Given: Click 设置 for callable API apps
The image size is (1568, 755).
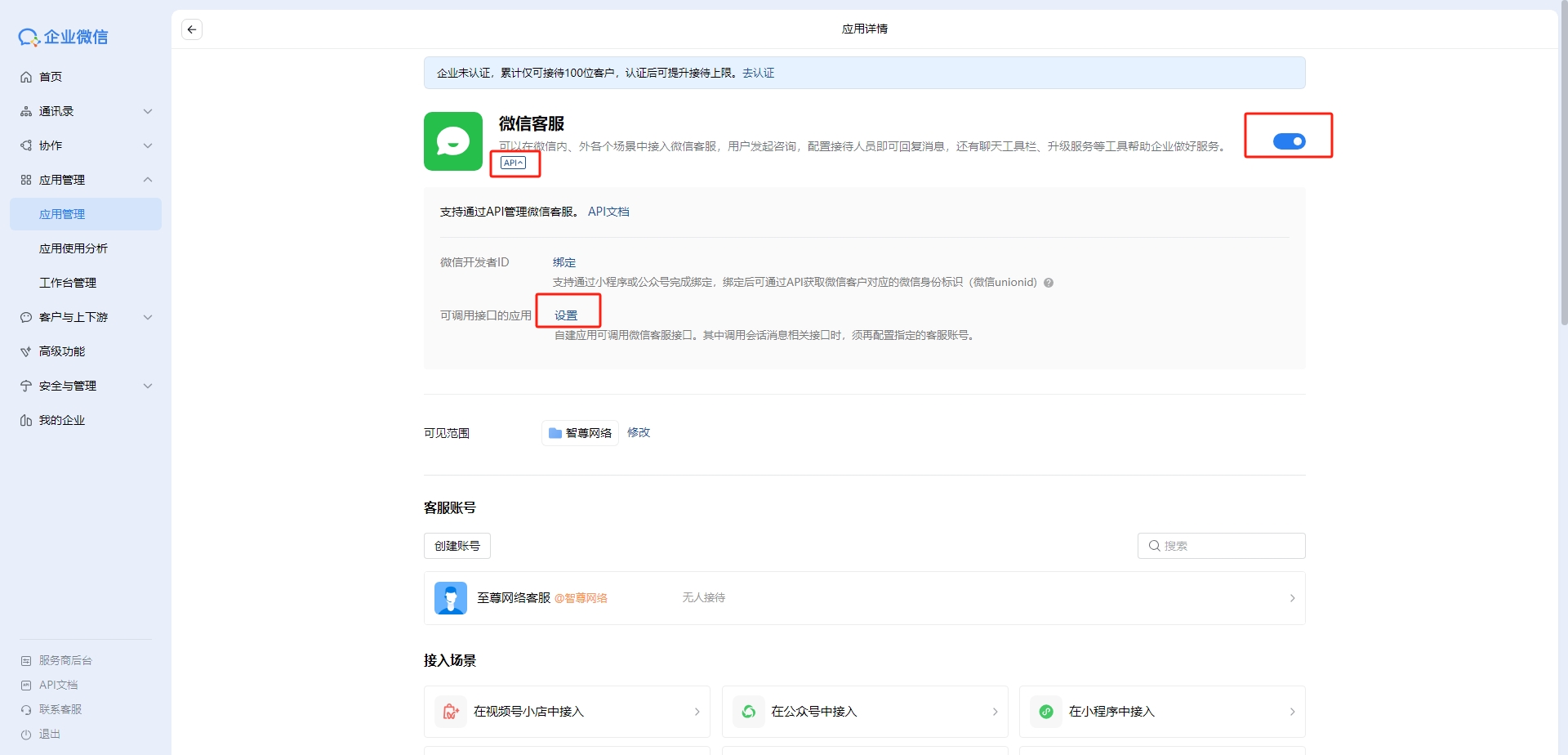Looking at the screenshot, I should click(566, 315).
